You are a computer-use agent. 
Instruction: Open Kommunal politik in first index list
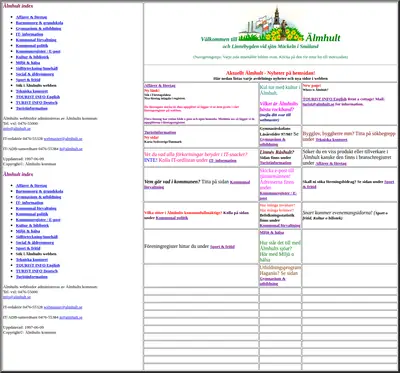click(x=32, y=45)
